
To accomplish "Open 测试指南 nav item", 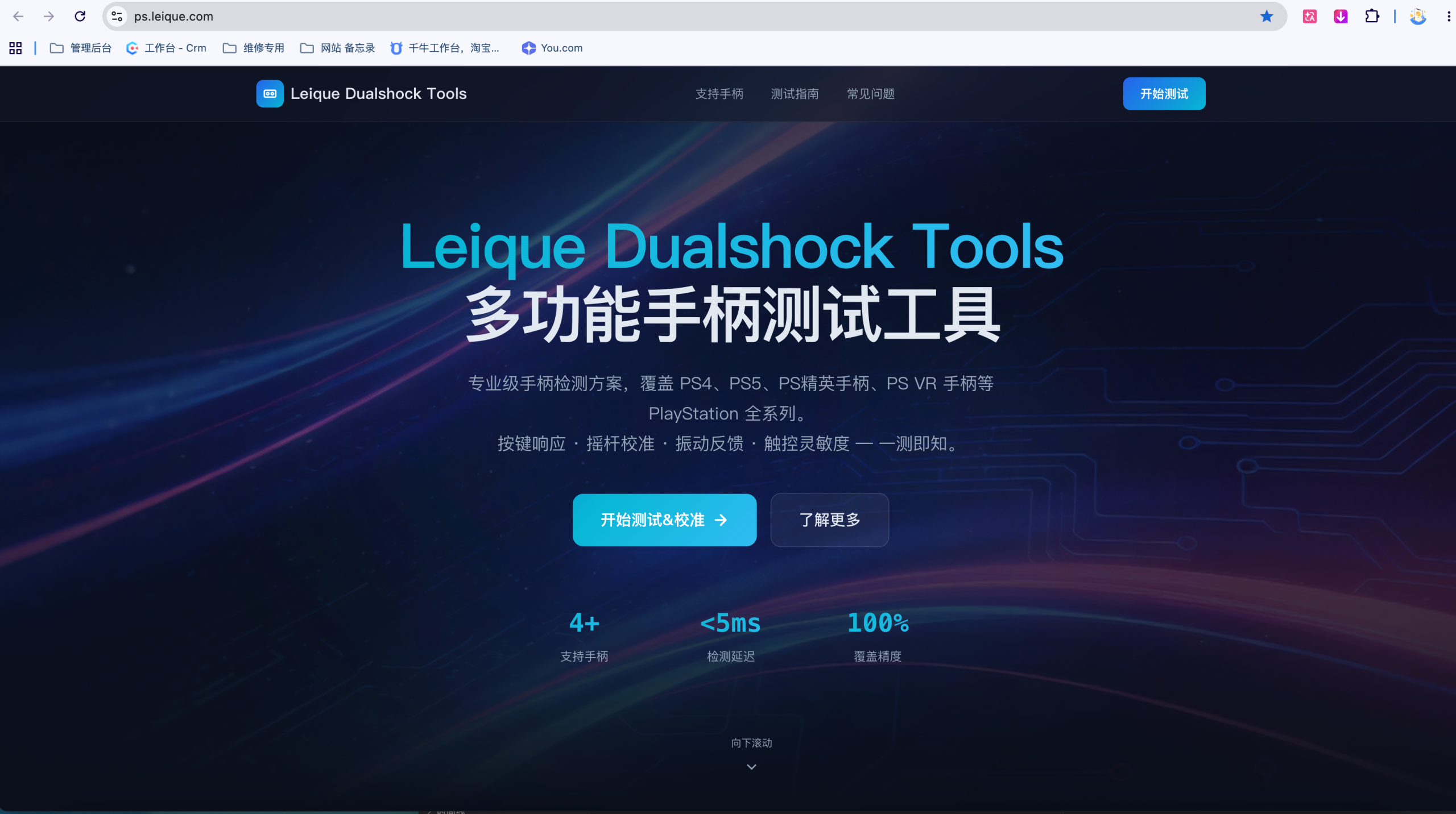I will 795,94.
